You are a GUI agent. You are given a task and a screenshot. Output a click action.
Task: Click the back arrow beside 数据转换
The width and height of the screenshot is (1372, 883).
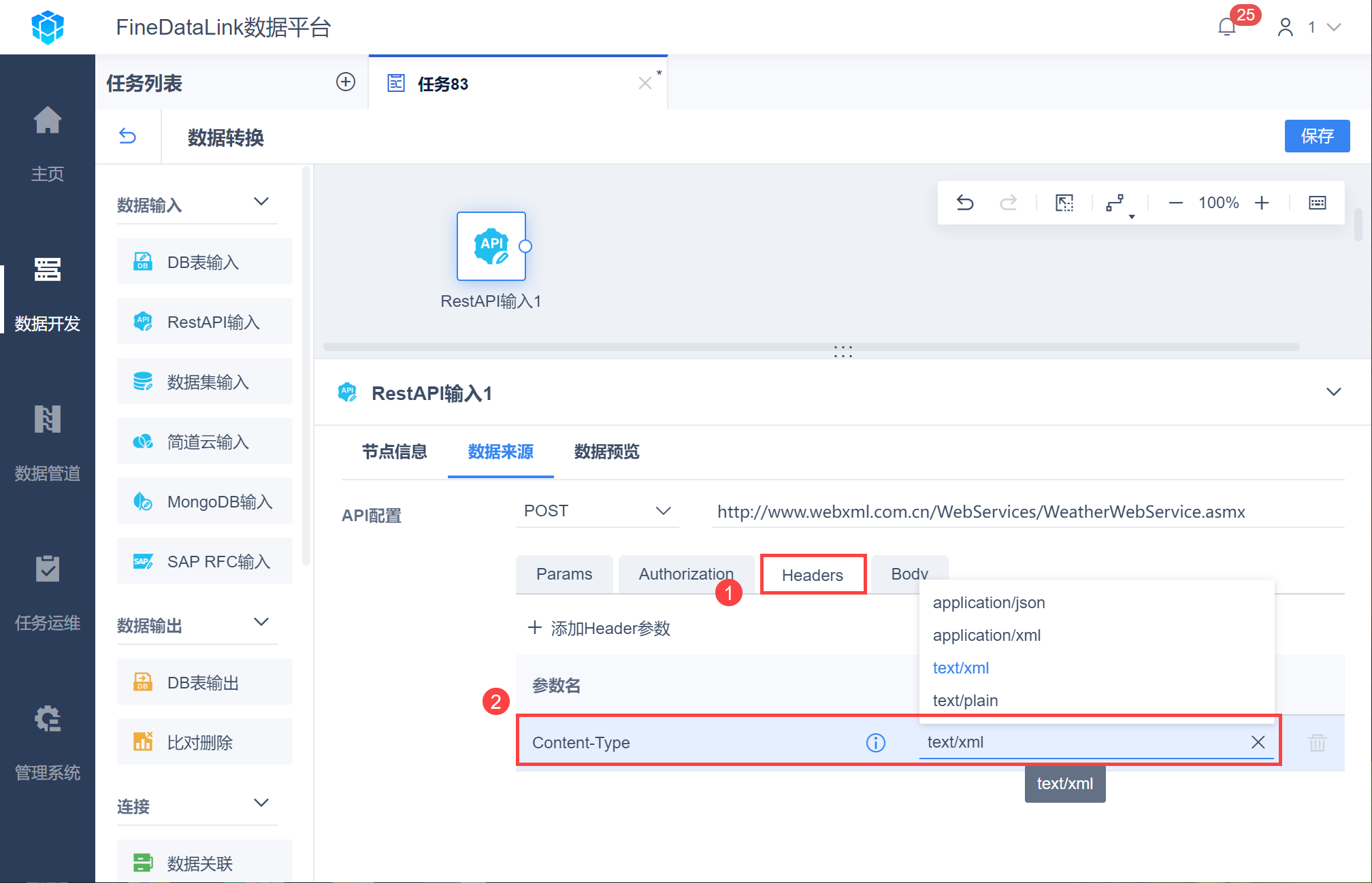click(x=127, y=137)
